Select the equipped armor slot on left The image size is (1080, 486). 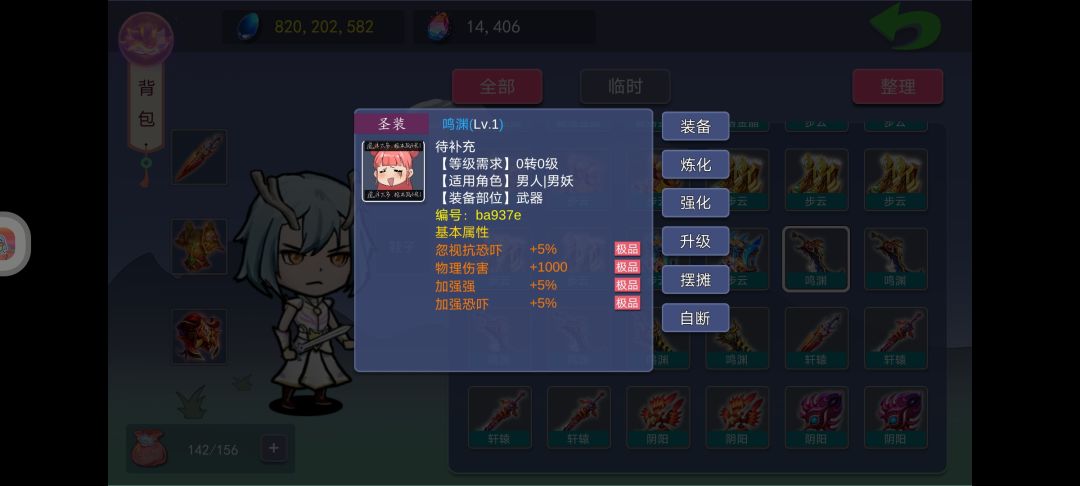click(199, 246)
